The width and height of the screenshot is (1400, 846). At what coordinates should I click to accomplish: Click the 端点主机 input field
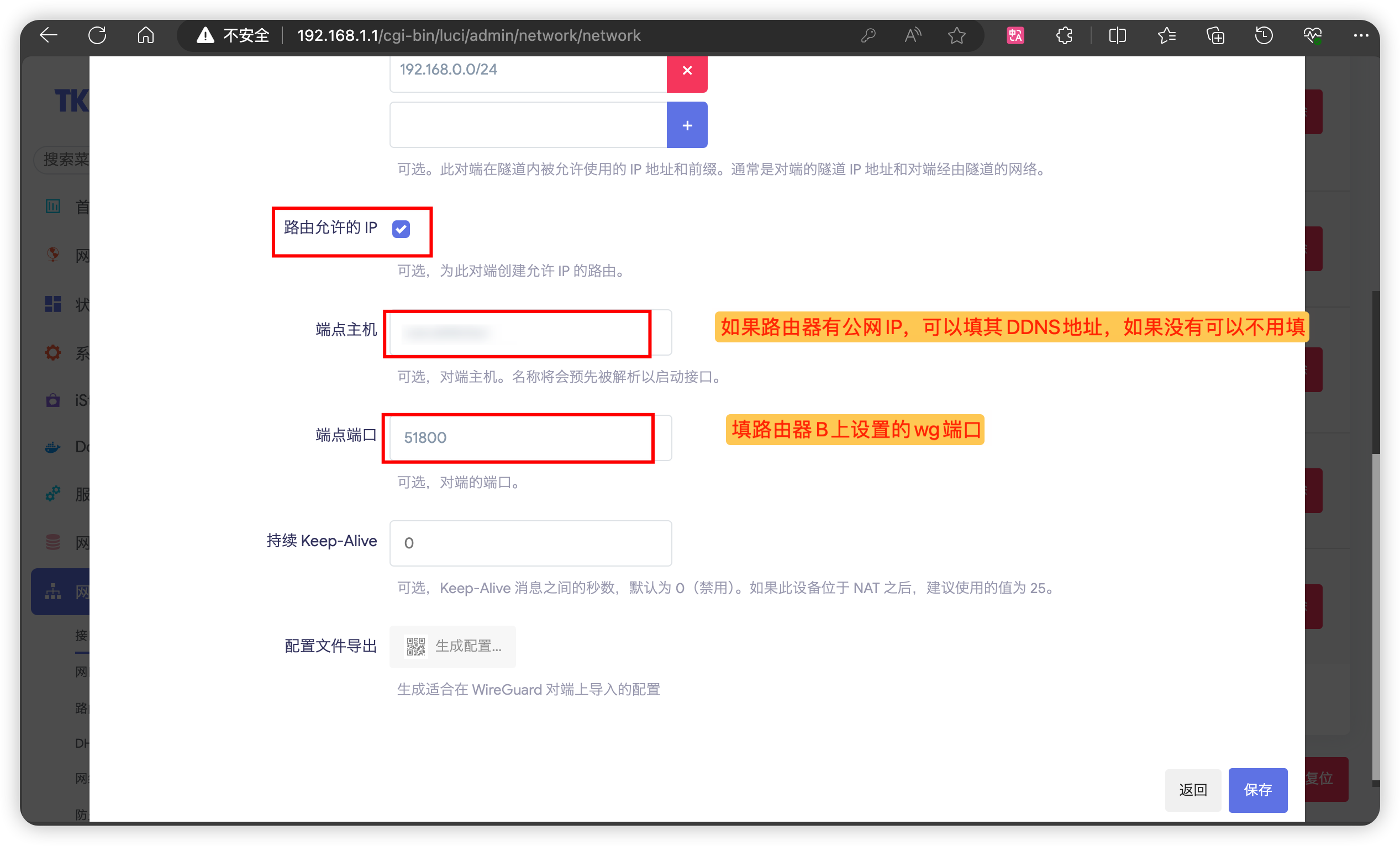click(531, 333)
